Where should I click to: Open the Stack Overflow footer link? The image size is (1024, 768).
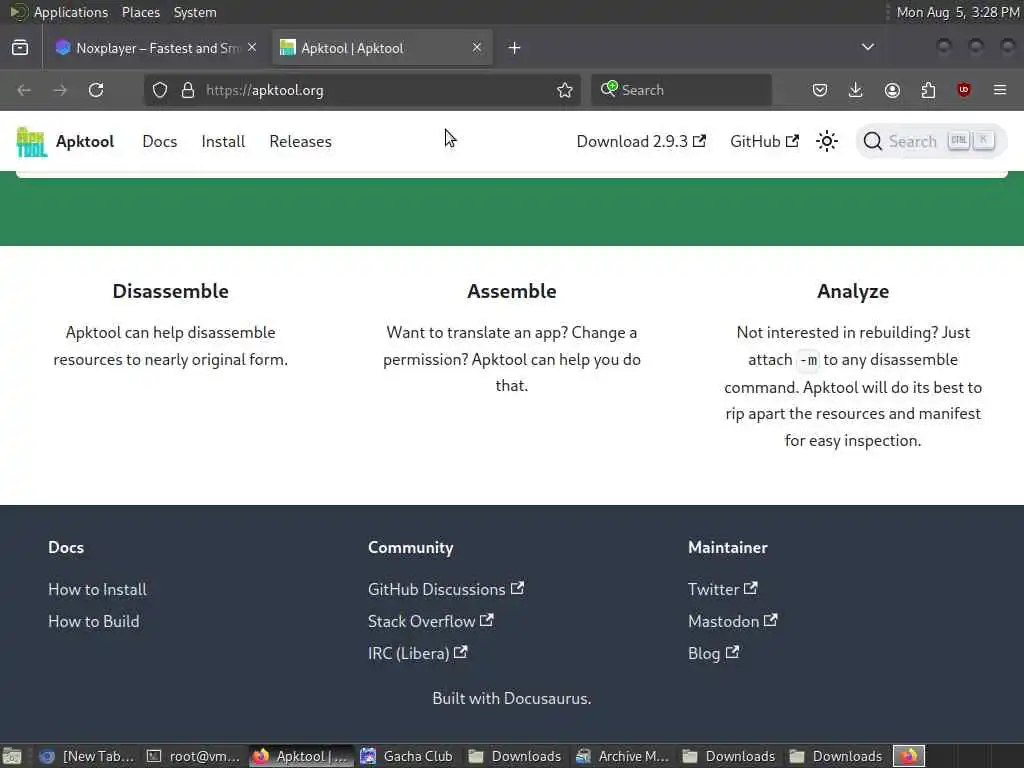point(430,621)
